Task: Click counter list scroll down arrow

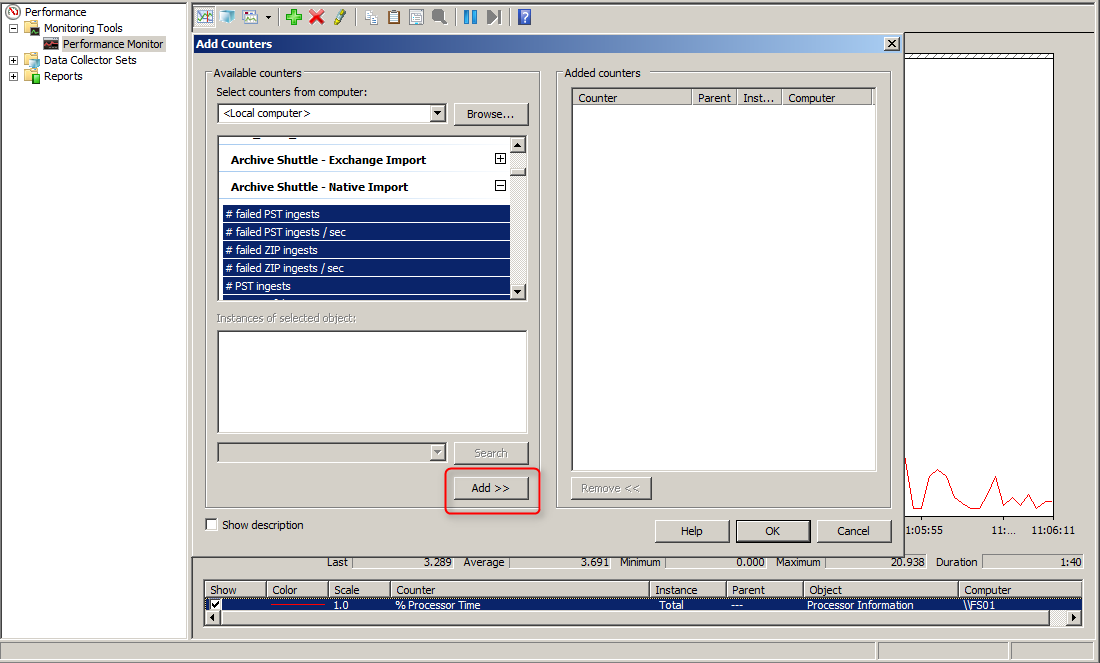Action: point(518,292)
